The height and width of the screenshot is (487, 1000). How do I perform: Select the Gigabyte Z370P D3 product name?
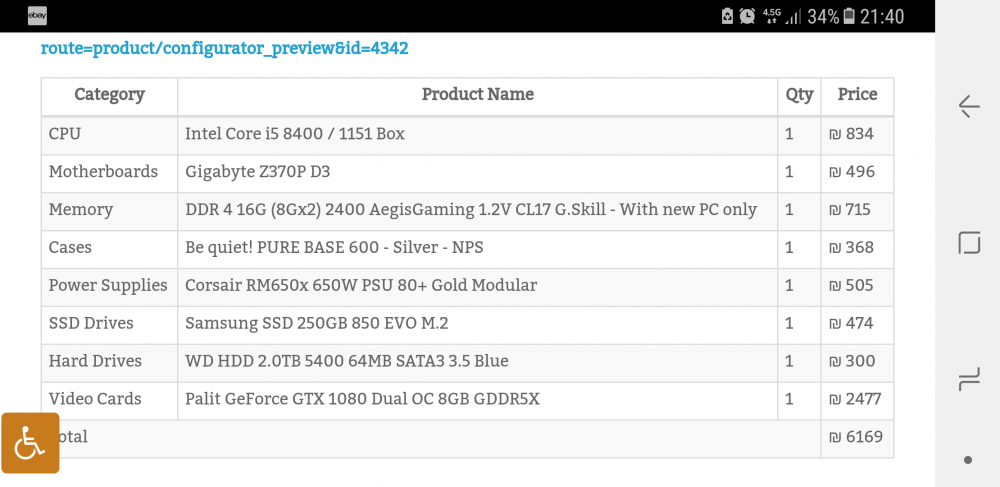258,172
